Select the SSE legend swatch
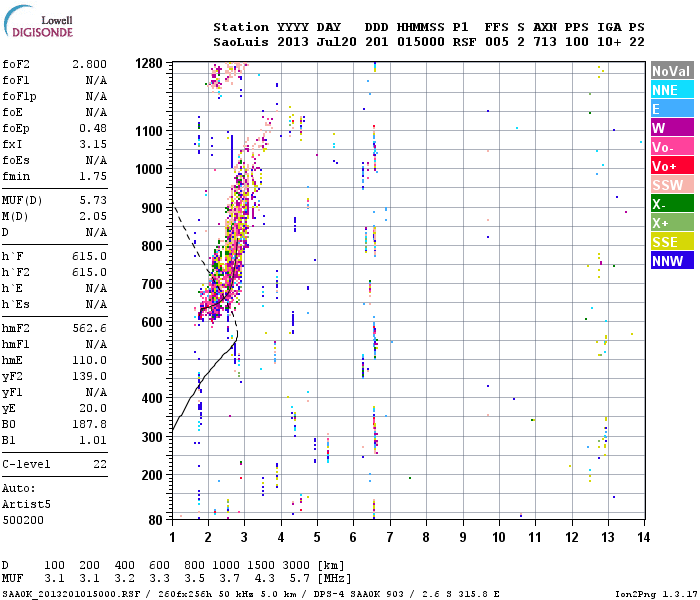700x600 pixels. pos(672,242)
